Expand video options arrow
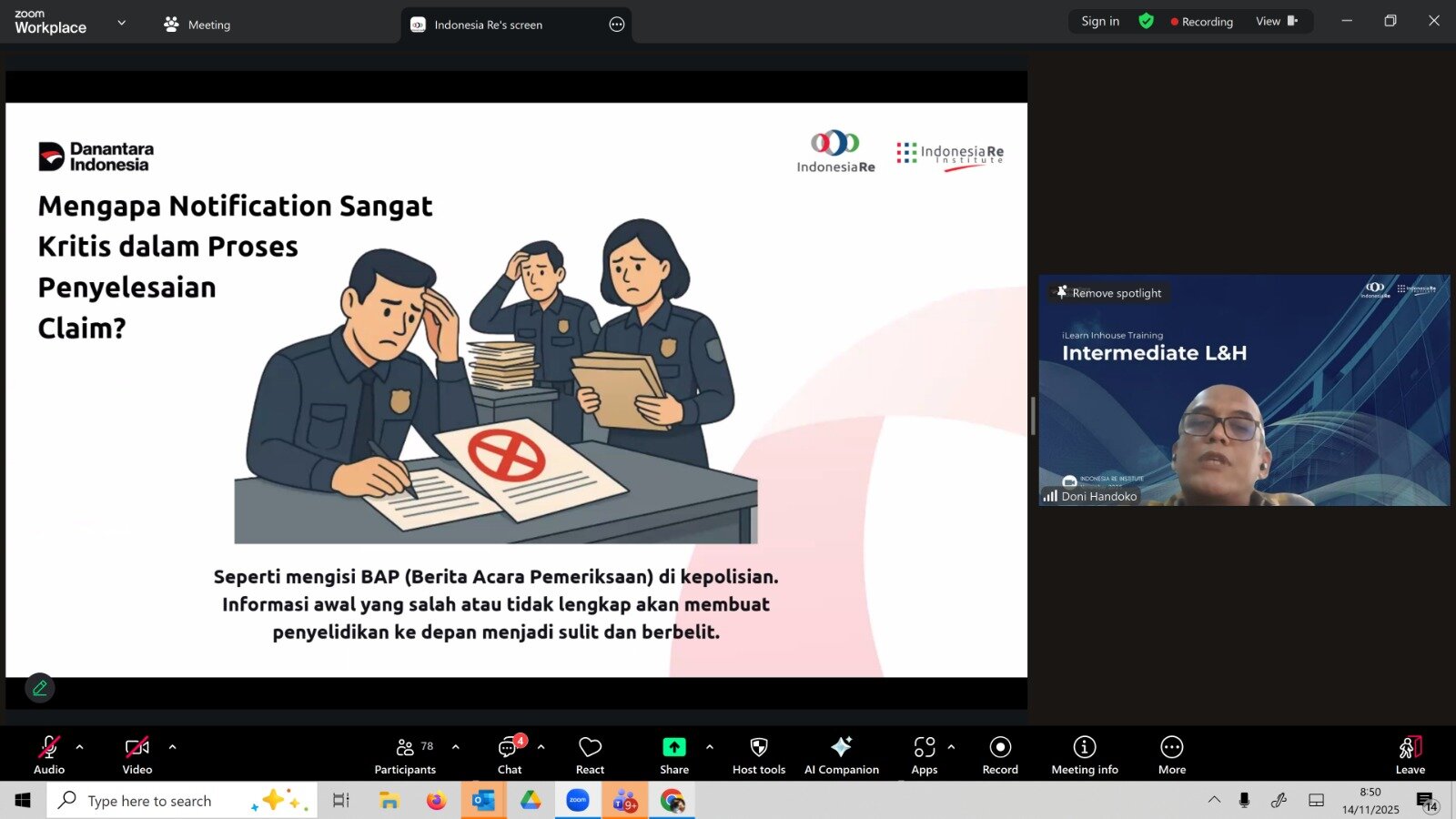 pos(172,747)
